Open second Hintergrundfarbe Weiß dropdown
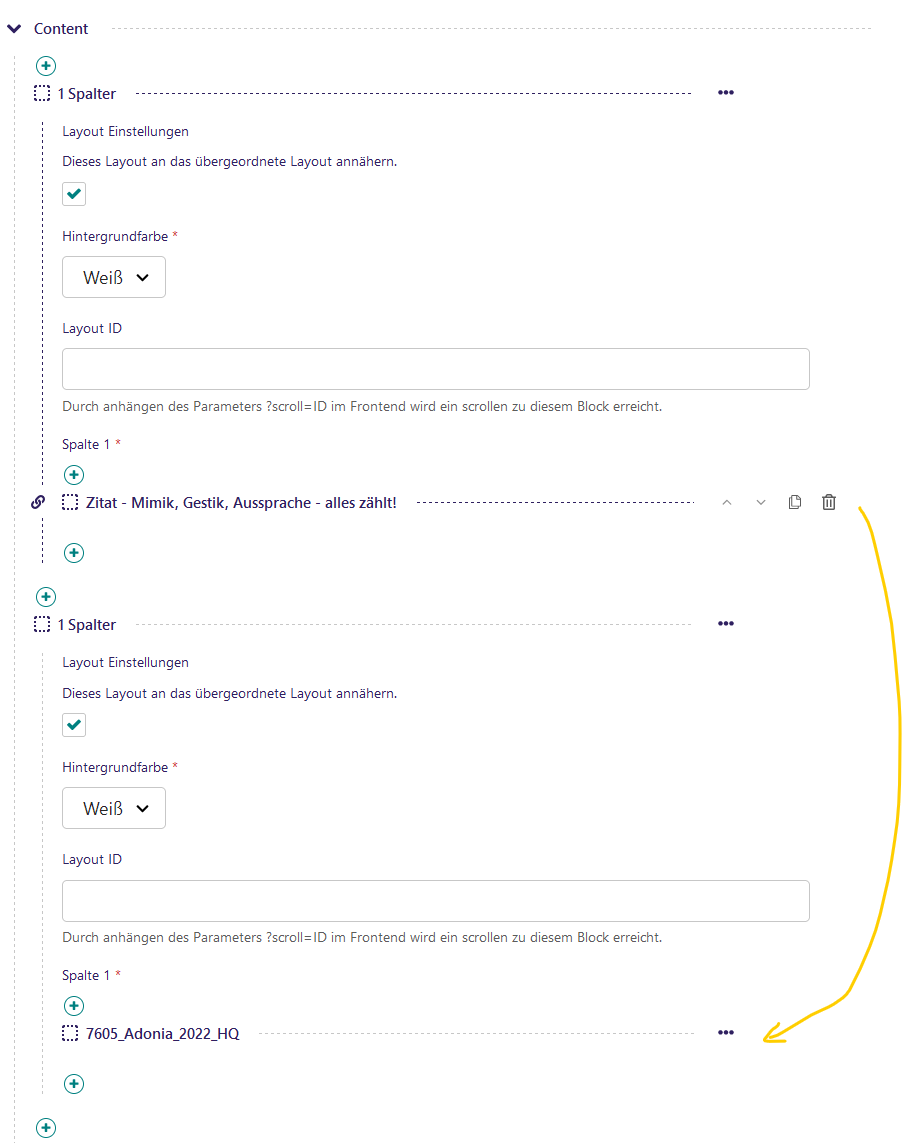Viewport: 903px width, 1143px height. [114, 808]
